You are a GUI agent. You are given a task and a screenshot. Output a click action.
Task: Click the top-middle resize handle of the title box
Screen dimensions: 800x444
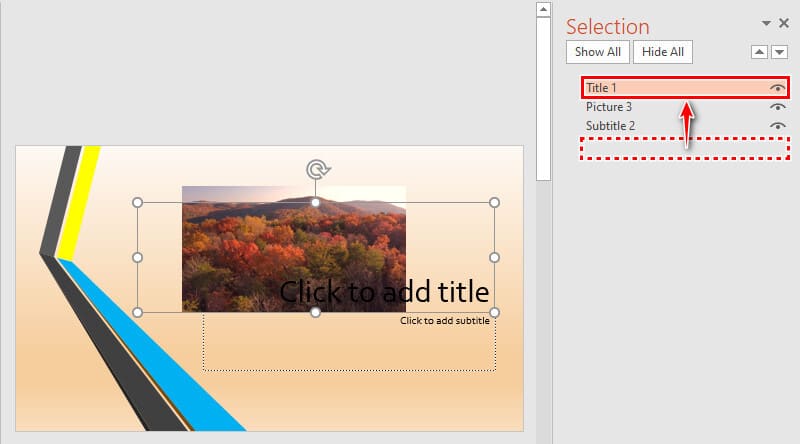315,203
